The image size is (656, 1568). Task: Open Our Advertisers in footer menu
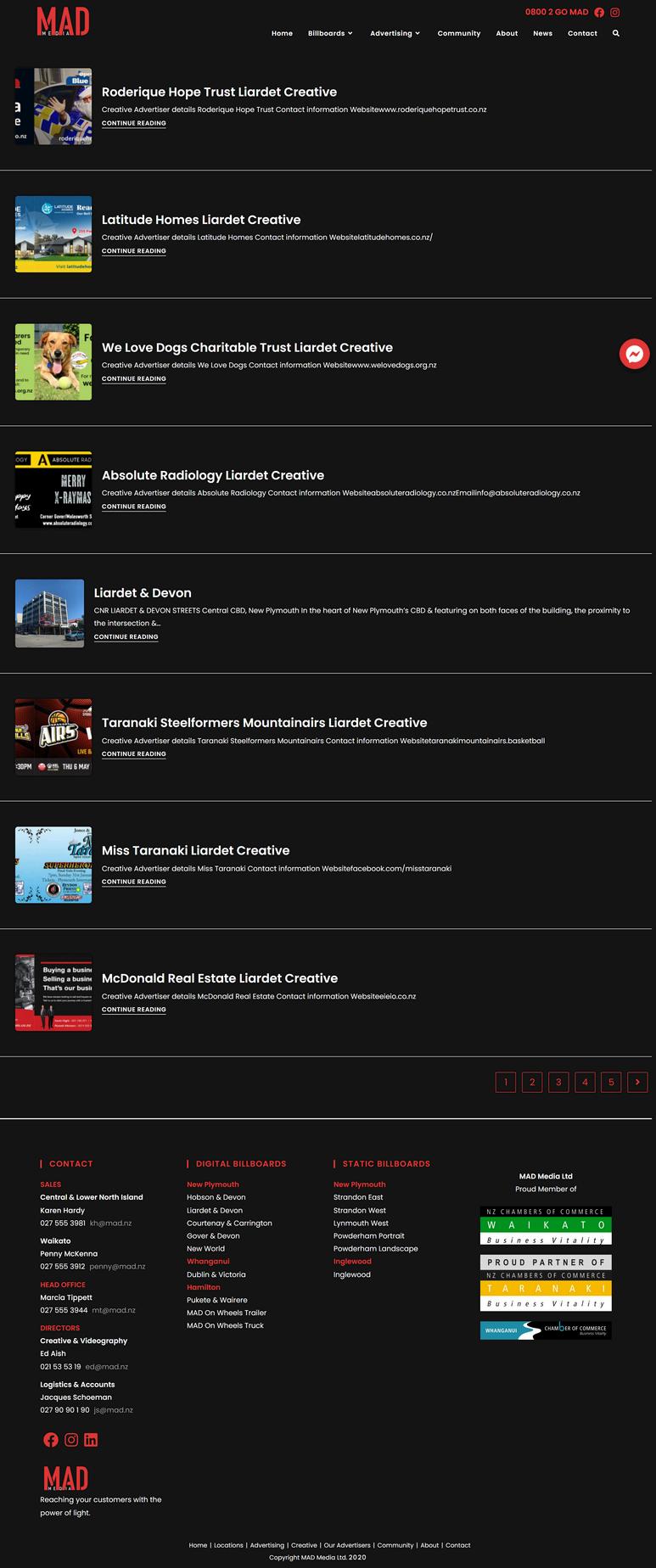pos(347,1545)
